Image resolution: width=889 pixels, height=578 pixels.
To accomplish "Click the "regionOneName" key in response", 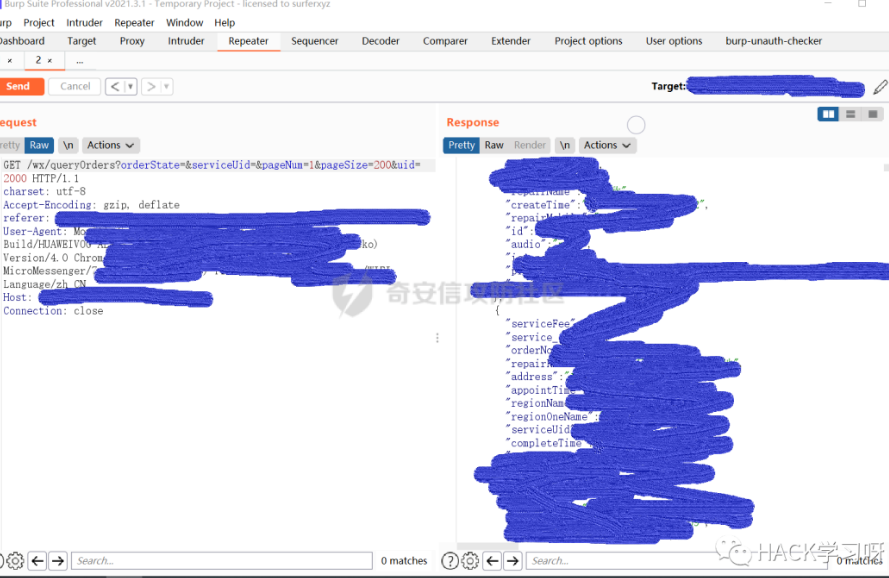I will pyautogui.click(x=549, y=417).
